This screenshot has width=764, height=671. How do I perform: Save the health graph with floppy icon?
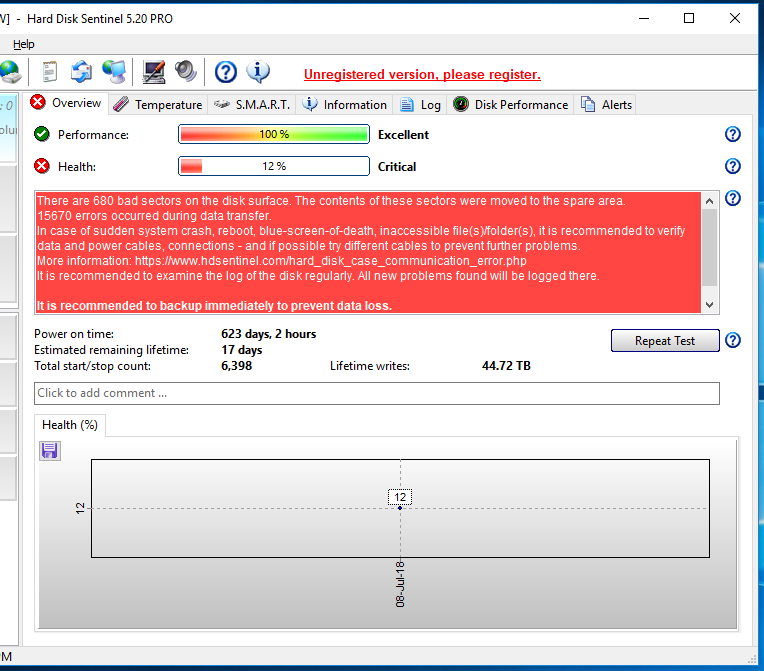50,451
